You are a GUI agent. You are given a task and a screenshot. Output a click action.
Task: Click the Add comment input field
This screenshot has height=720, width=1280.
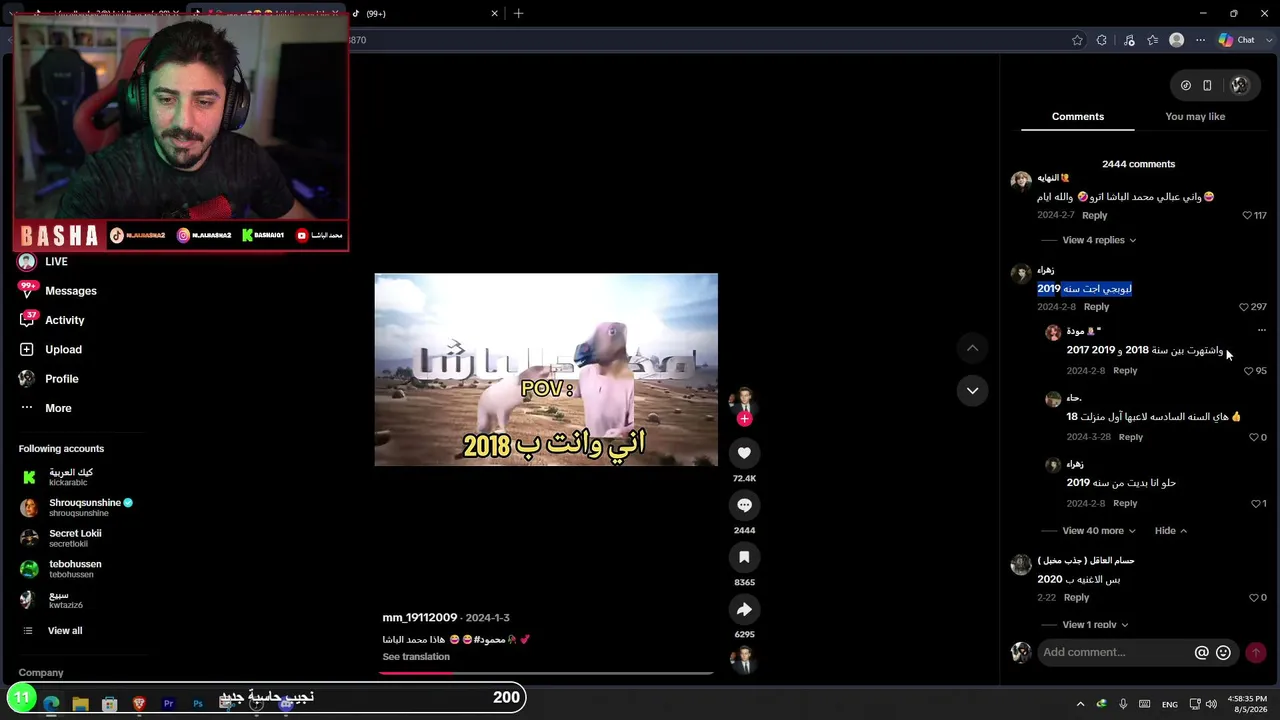(1114, 652)
